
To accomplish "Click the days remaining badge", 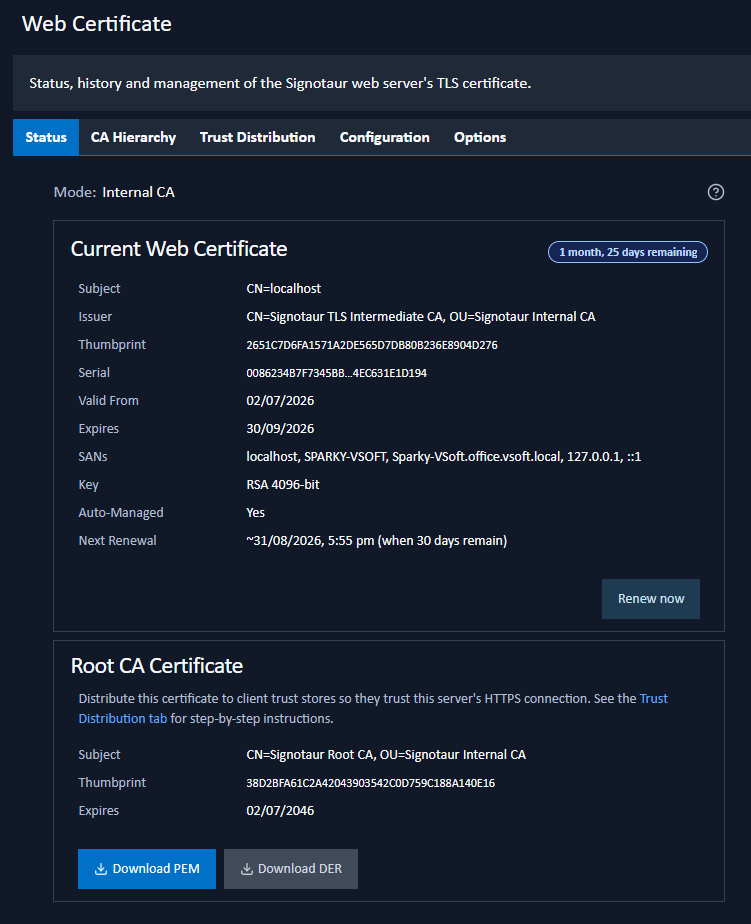I will click(x=628, y=252).
